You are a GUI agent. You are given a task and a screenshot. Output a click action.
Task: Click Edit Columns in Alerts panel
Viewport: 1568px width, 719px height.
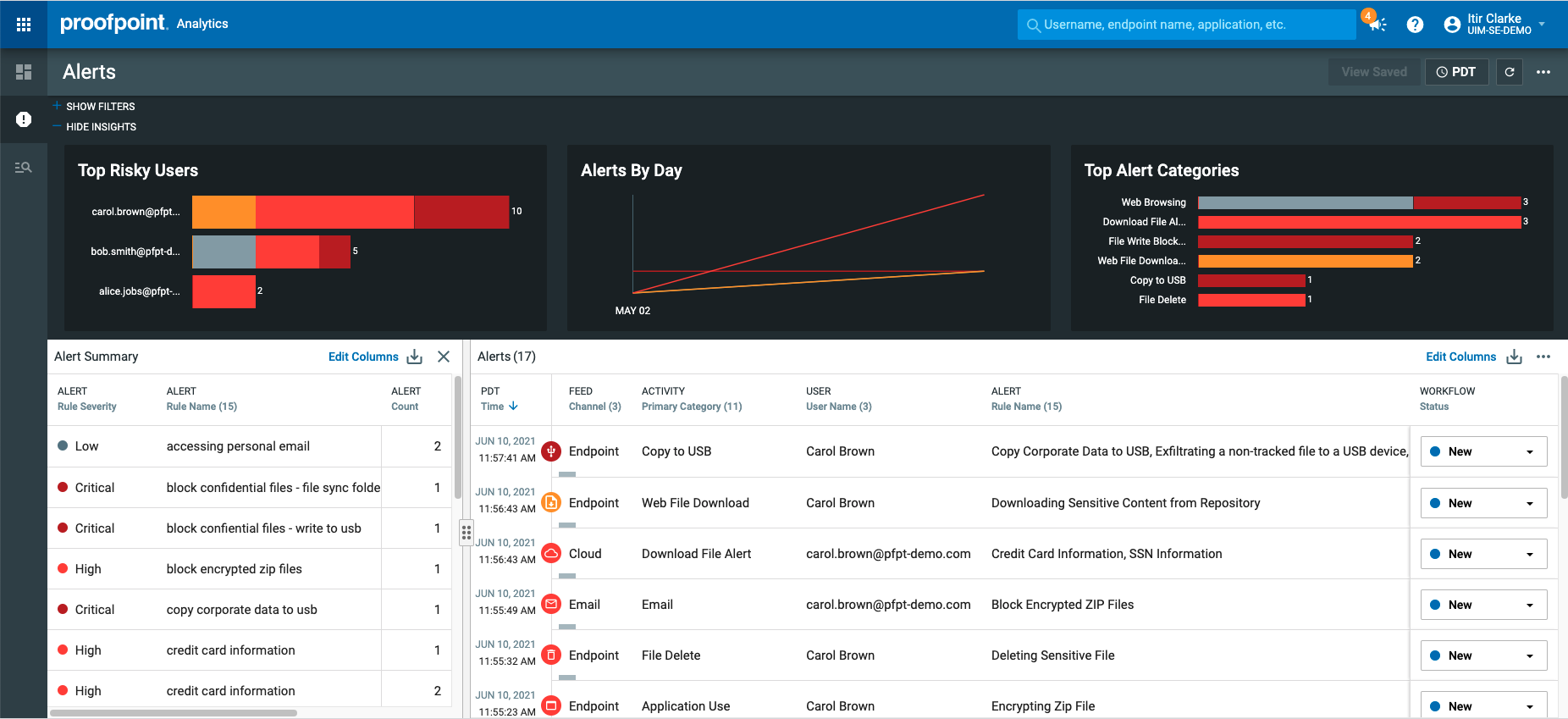click(x=1460, y=357)
